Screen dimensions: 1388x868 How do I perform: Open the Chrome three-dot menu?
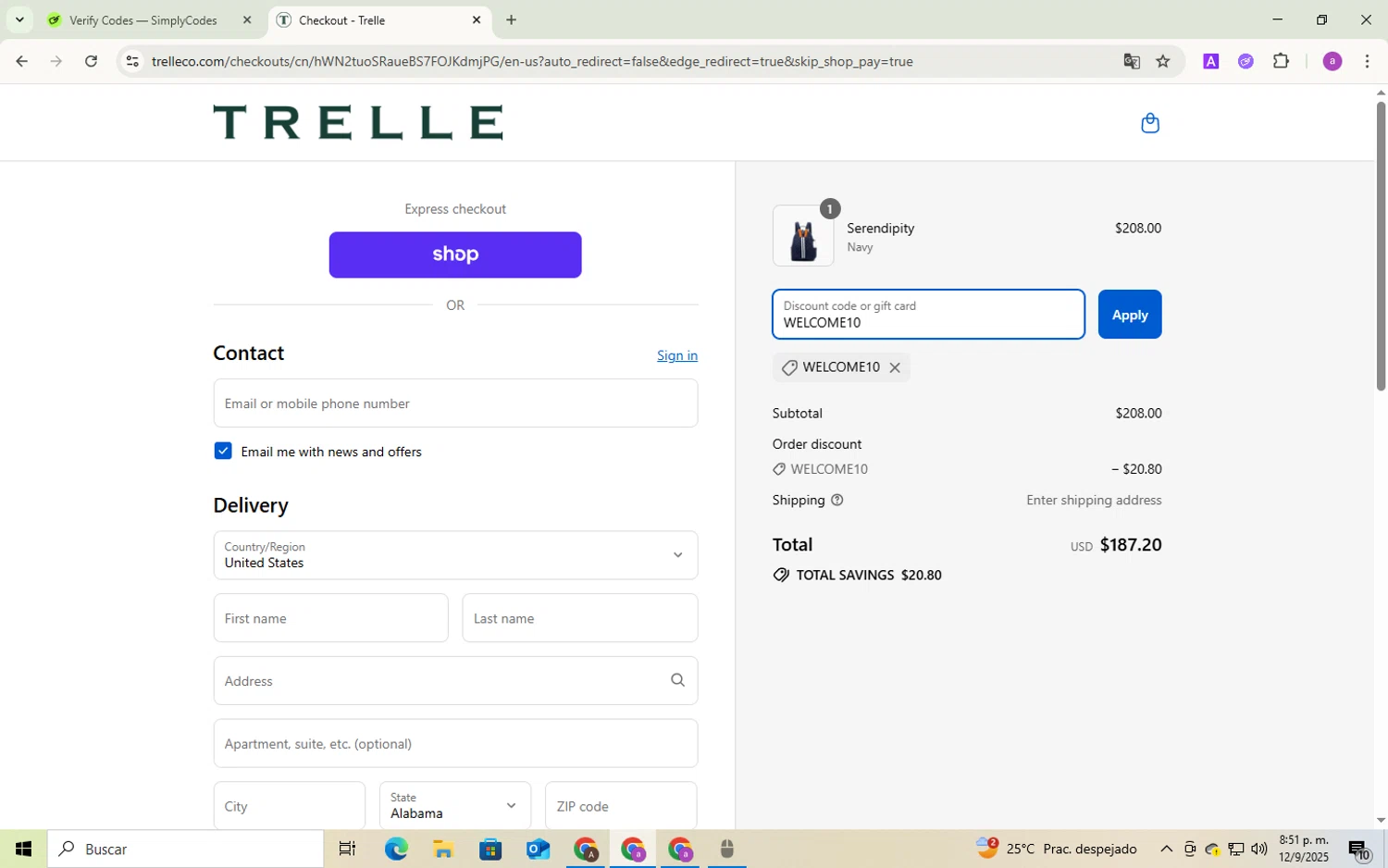pos(1367,61)
